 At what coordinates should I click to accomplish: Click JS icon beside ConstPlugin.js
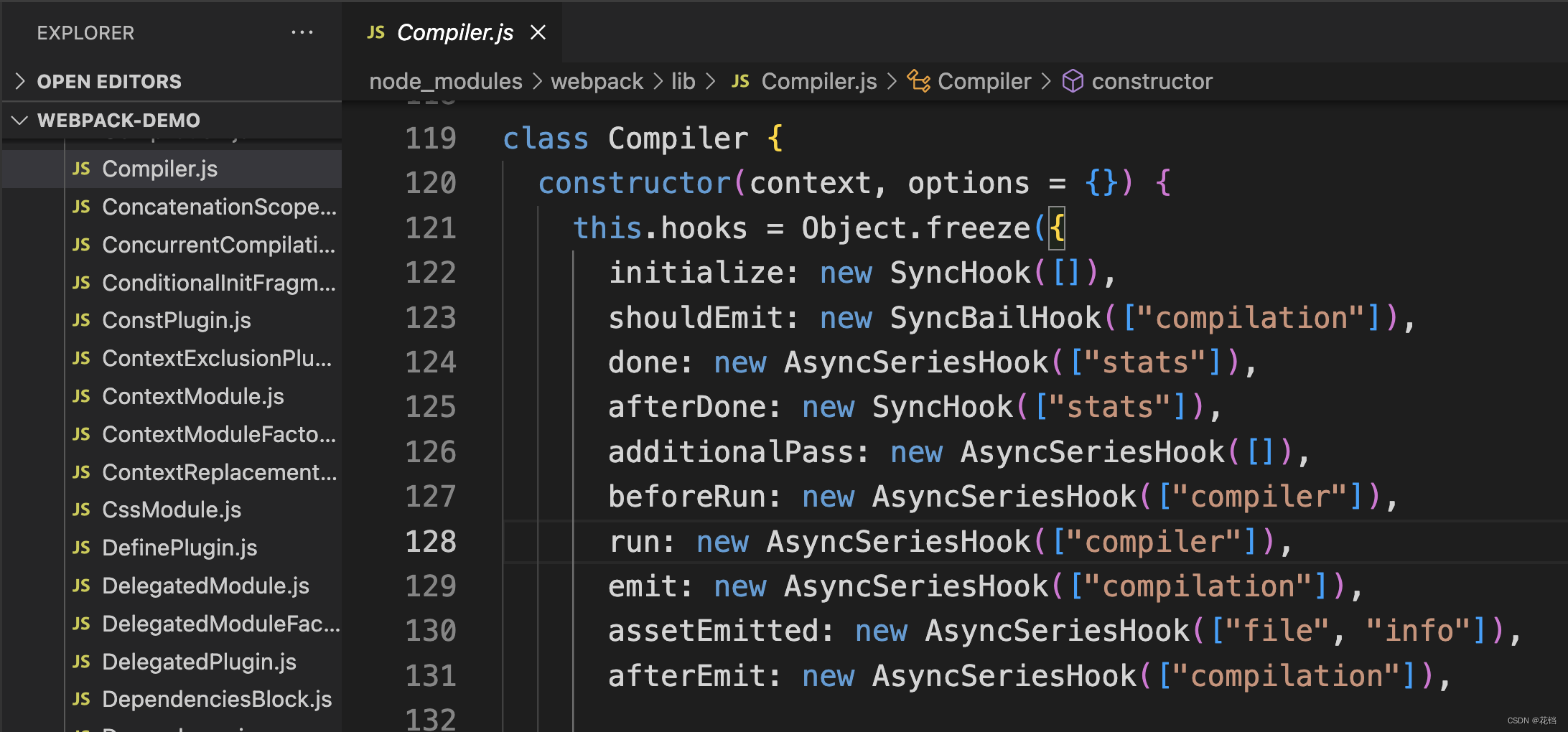point(81,320)
